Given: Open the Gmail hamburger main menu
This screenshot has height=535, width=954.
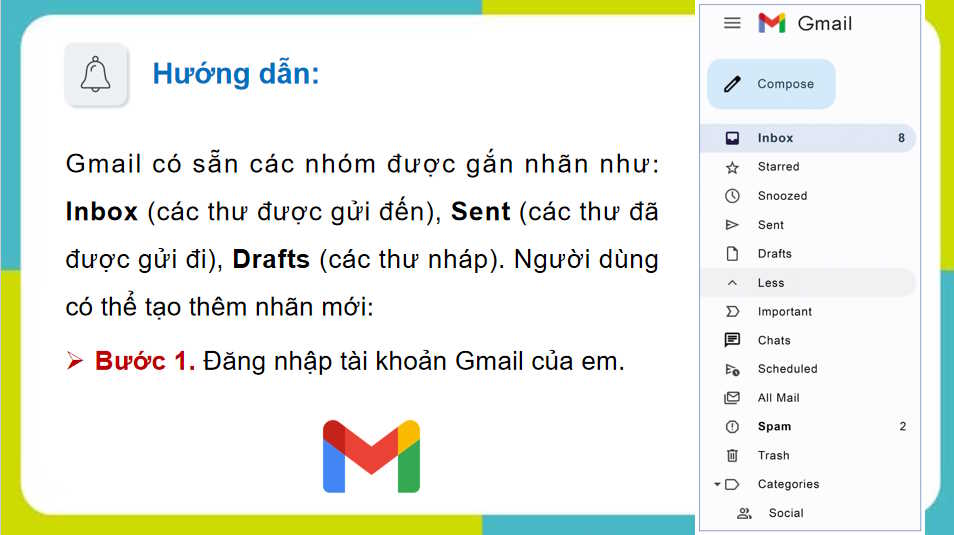Looking at the screenshot, I should pyautogui.click(x=732, y=23).
